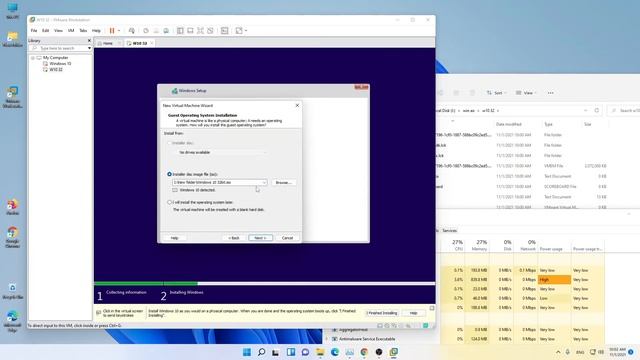Take a snapshot of this virtual machine
Screen dimensions: 640x360
coord(146,31)
